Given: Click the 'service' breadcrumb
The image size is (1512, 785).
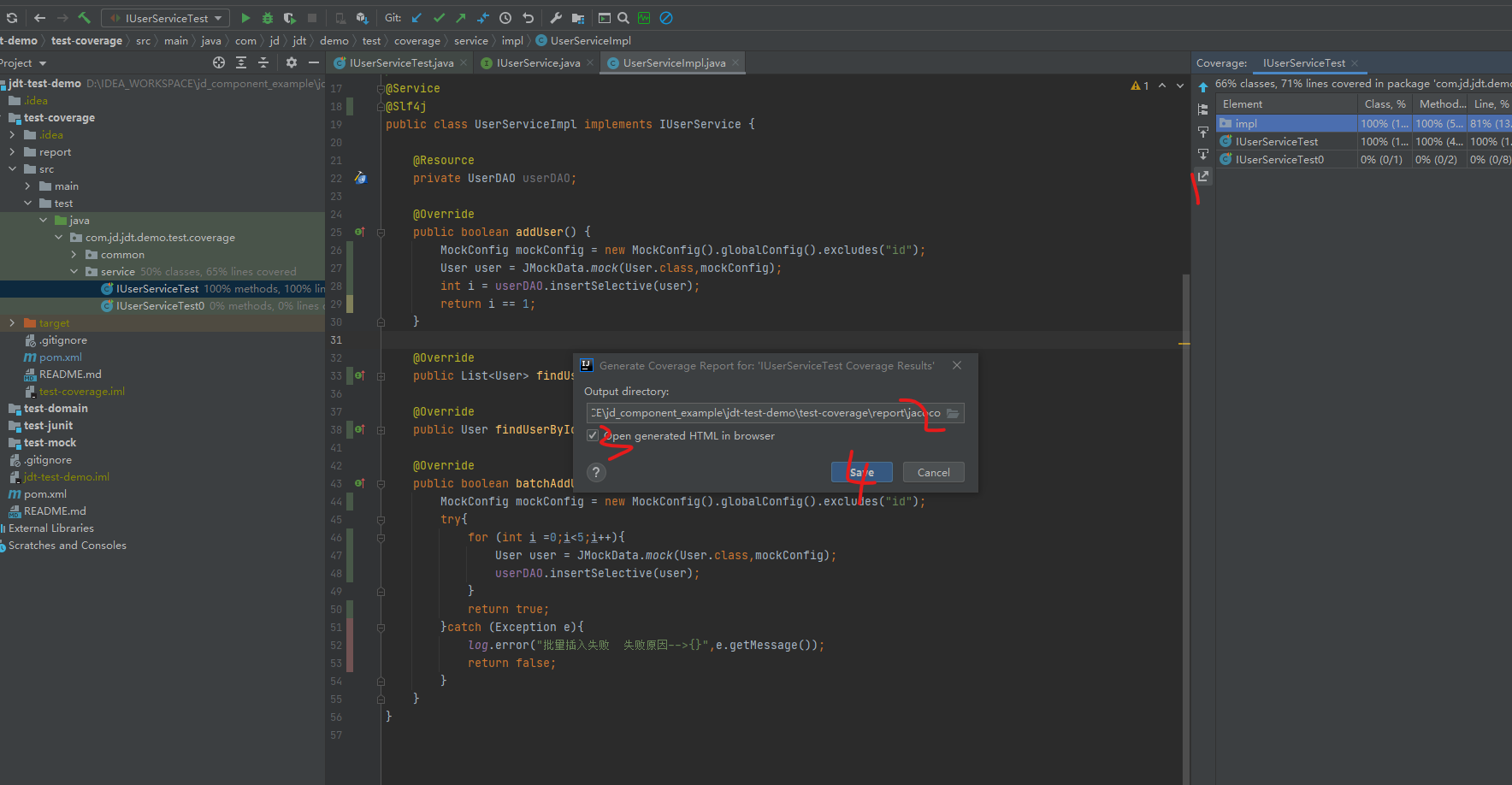Looking at the screenshot, I should pos(471,41).
